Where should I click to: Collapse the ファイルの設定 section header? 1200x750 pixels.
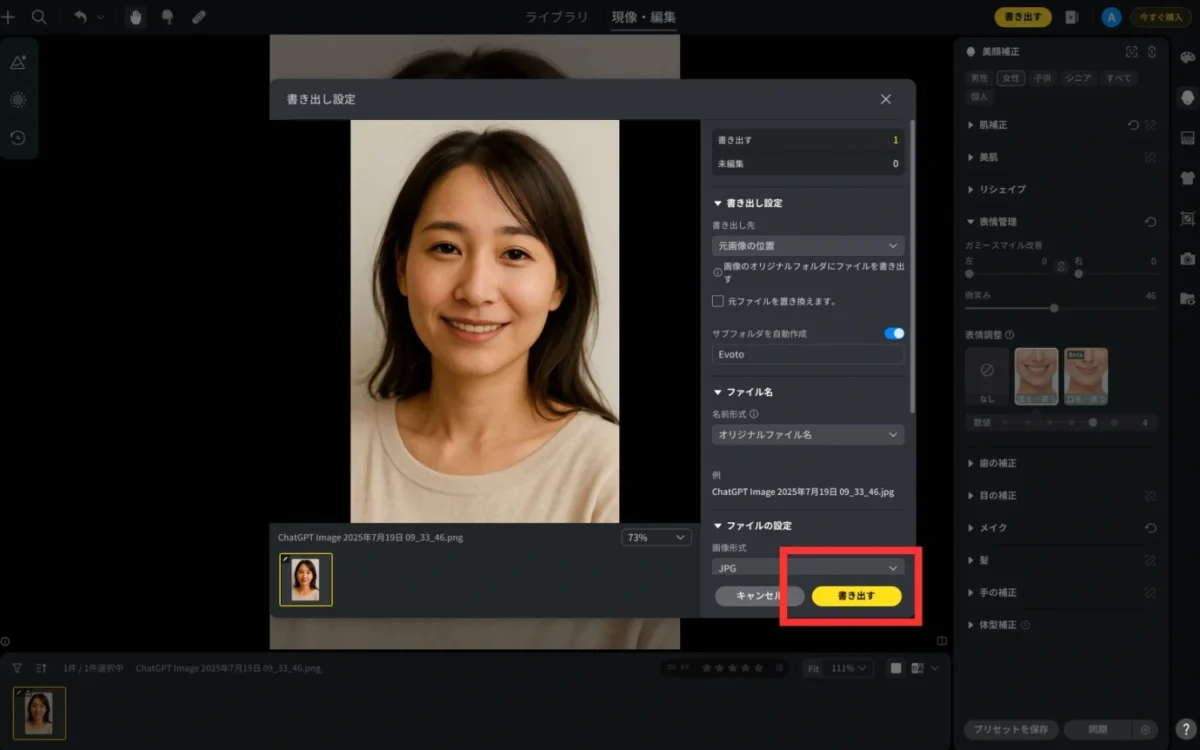(x=753, y=525)
